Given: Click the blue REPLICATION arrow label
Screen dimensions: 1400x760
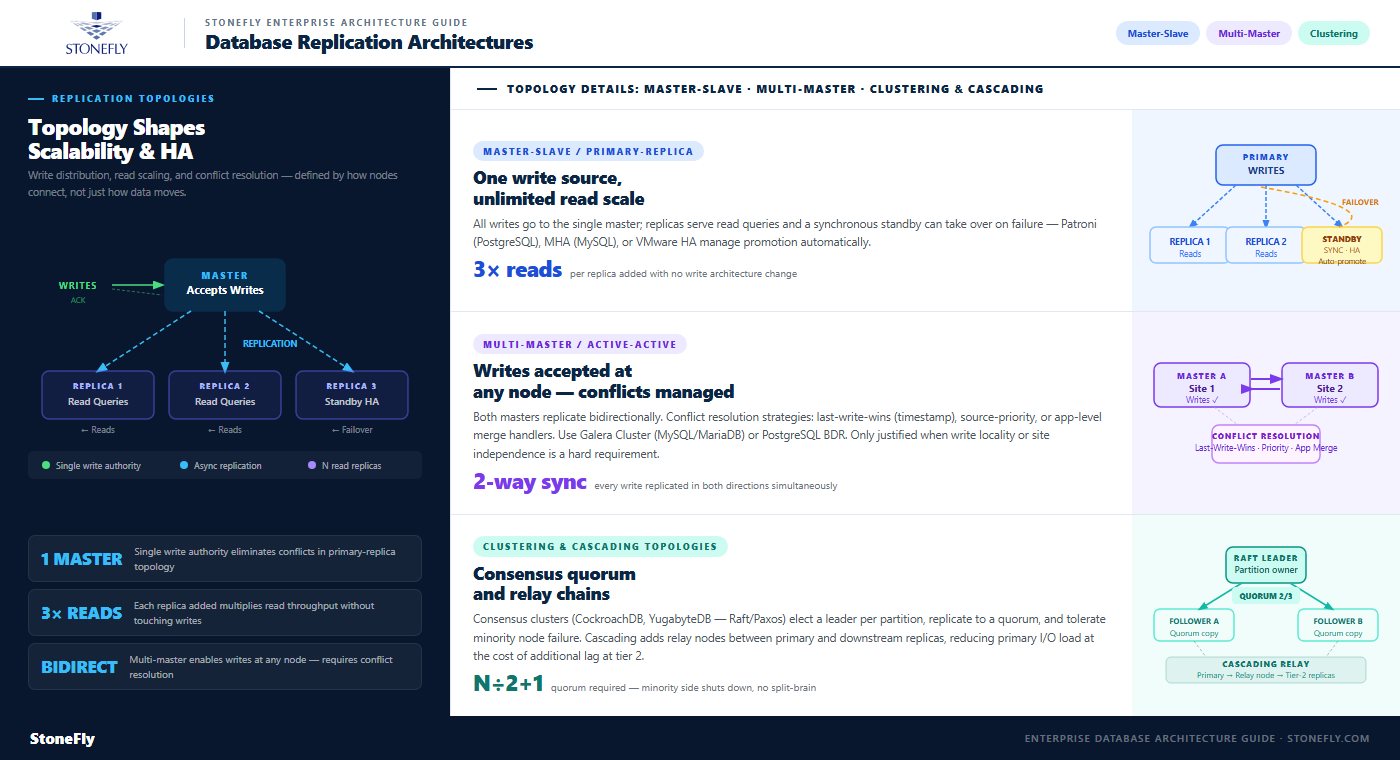Looking at the screenshot, I should [x=270, y=343].
